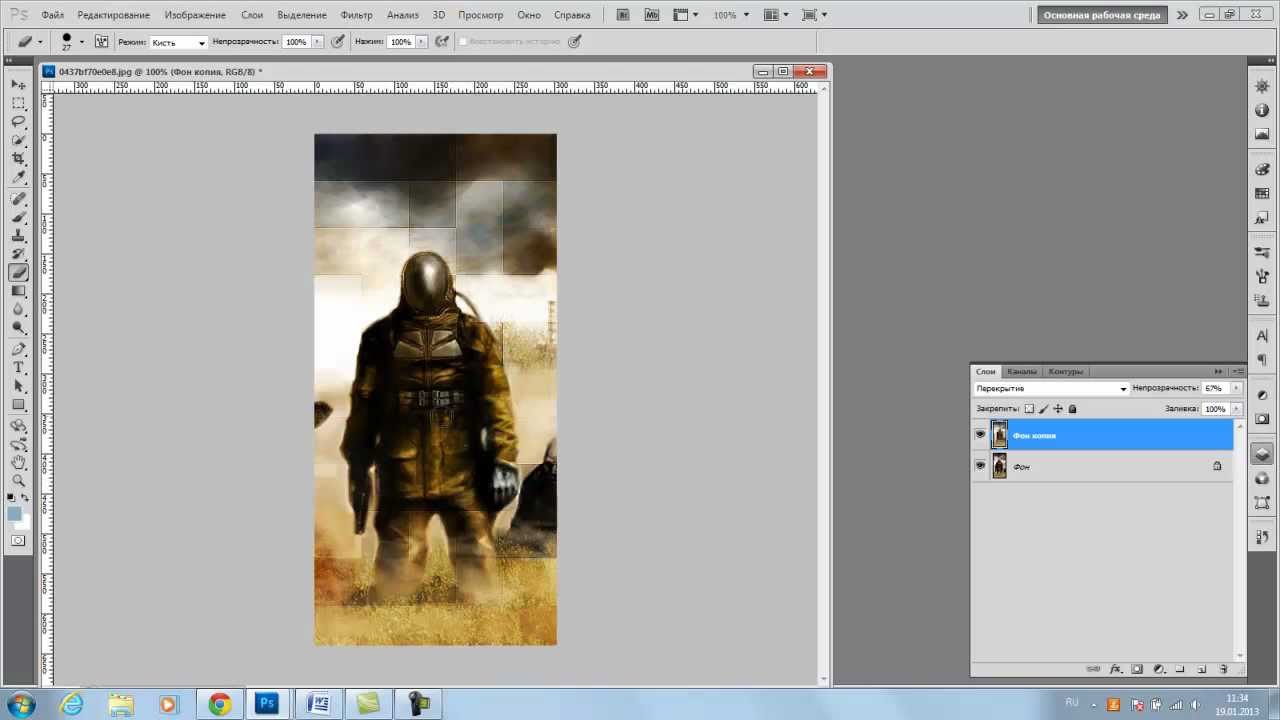Click the foreground color swatch
This screenshot has width=1280, height=720.
tap(14, 514)
